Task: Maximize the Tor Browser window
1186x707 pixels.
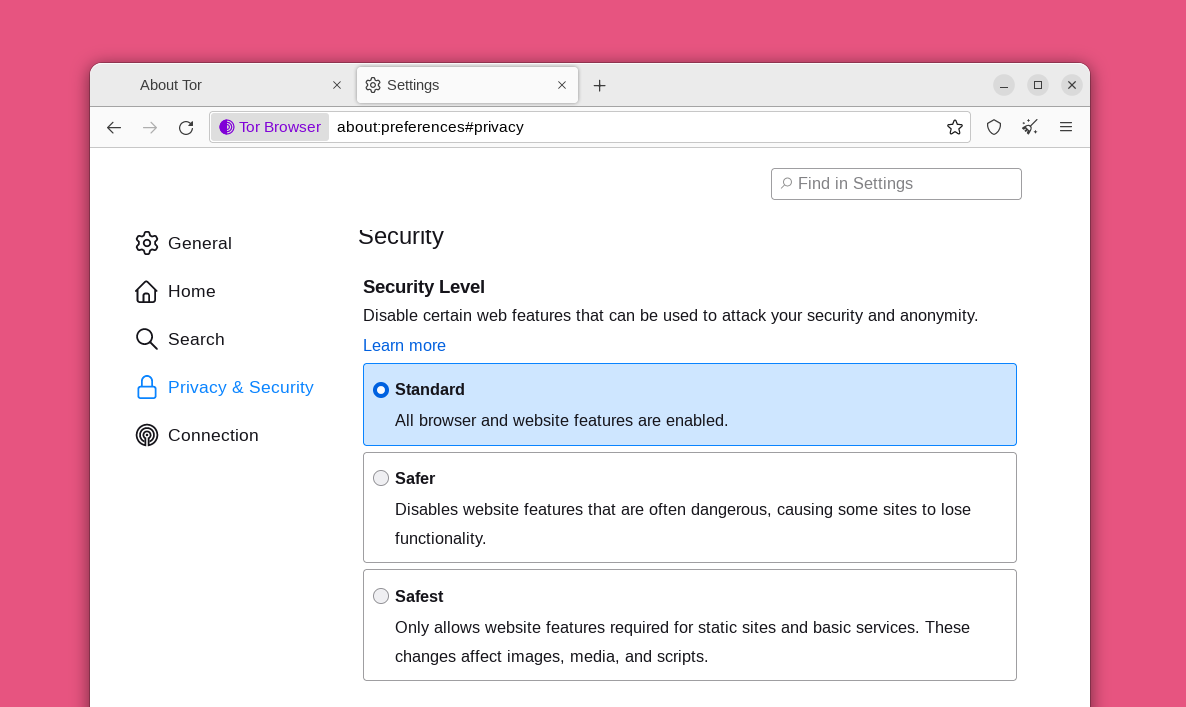Action: (1038, 85)
